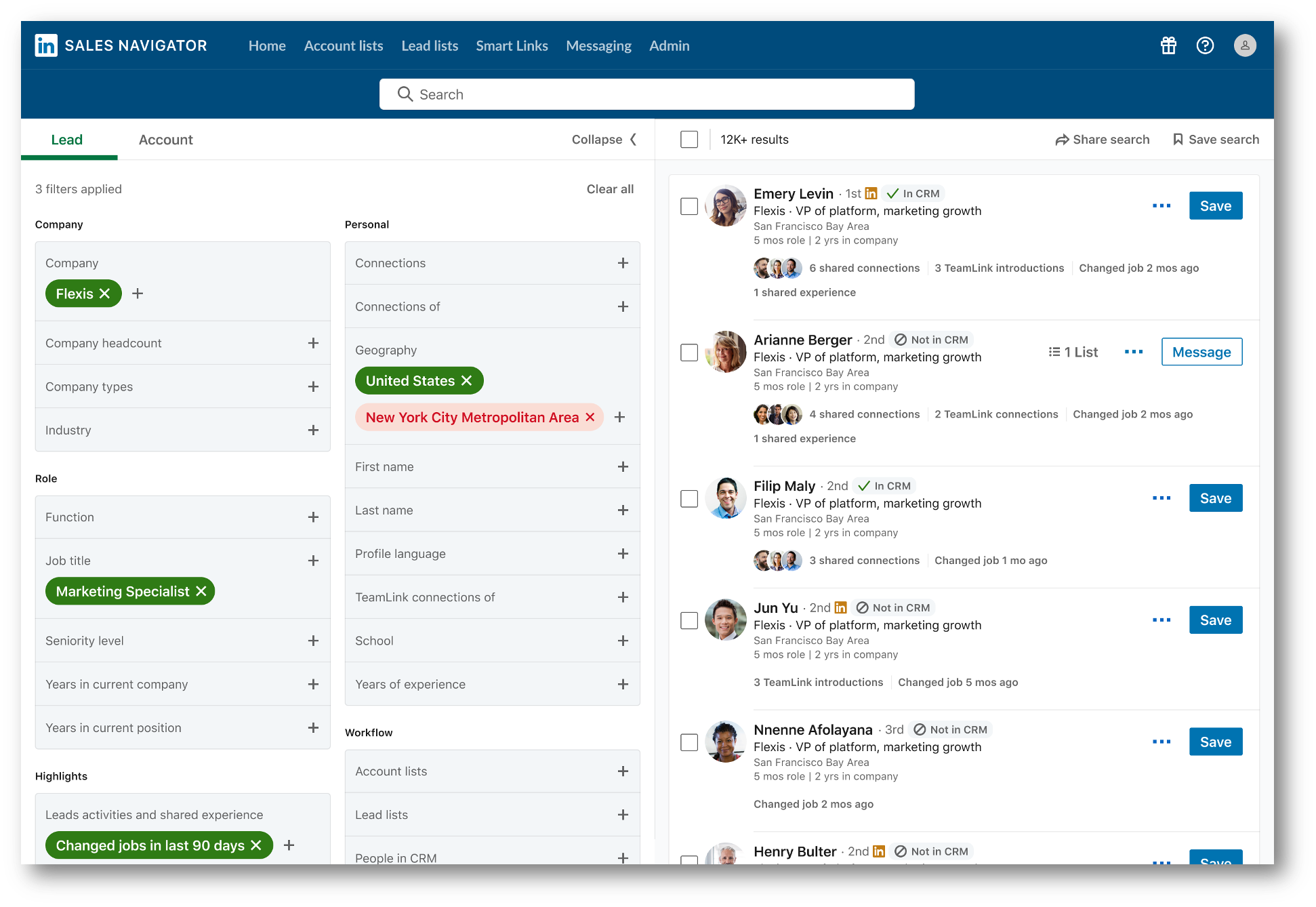Click Emery Levin's In CRM badge
Viewport: 1316px width, 907px height.
(913, 193)
